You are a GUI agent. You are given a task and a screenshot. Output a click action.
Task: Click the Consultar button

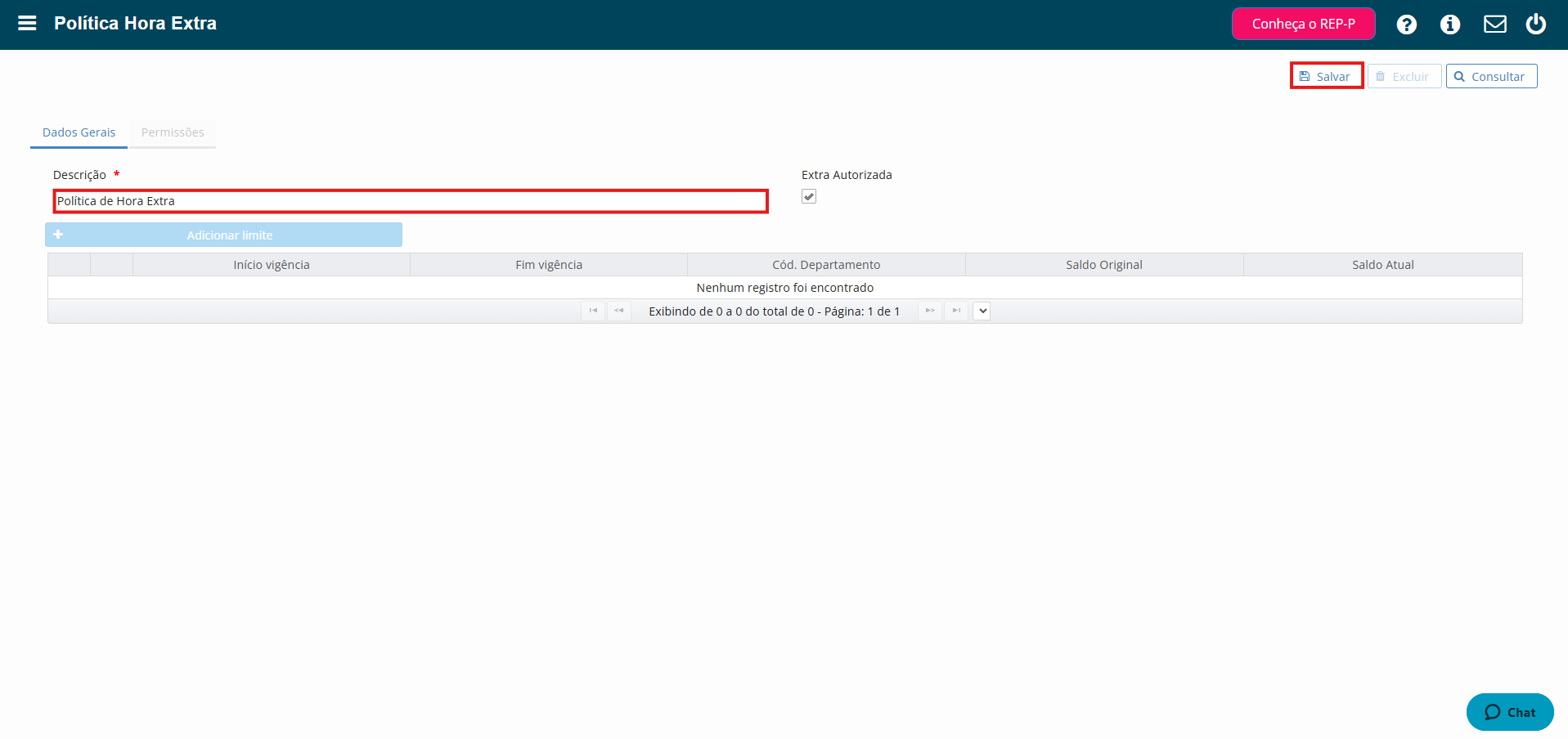tap(1492, 76)
